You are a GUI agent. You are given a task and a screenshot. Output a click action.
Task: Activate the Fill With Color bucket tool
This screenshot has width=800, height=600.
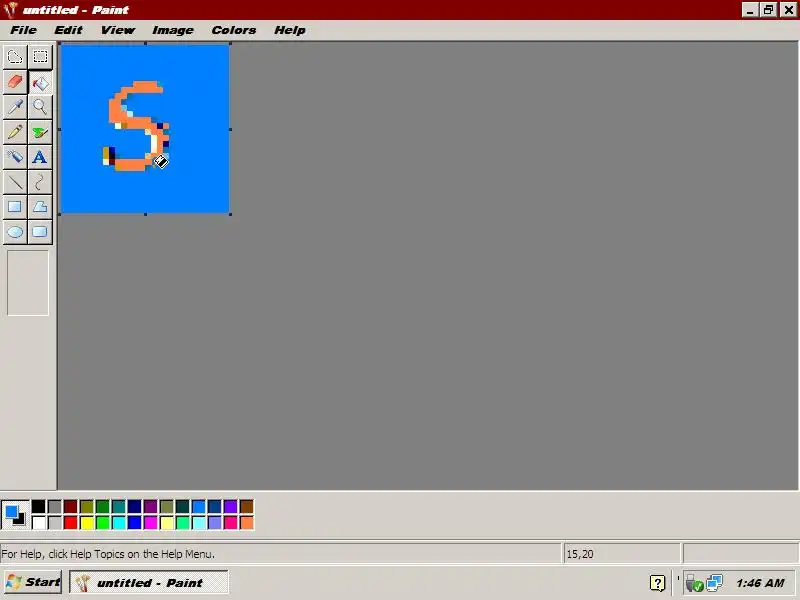click(40, 82)
